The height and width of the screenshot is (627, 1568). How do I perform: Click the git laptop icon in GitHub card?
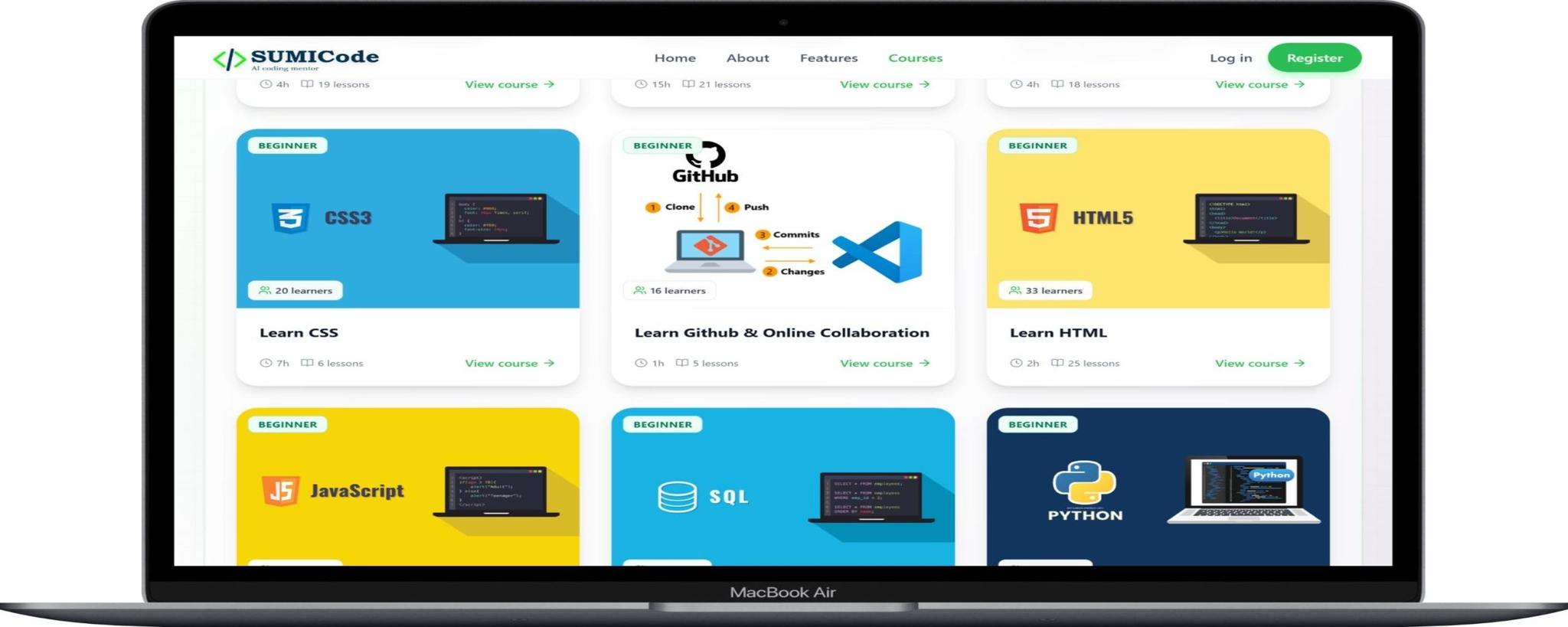[710, 251]
